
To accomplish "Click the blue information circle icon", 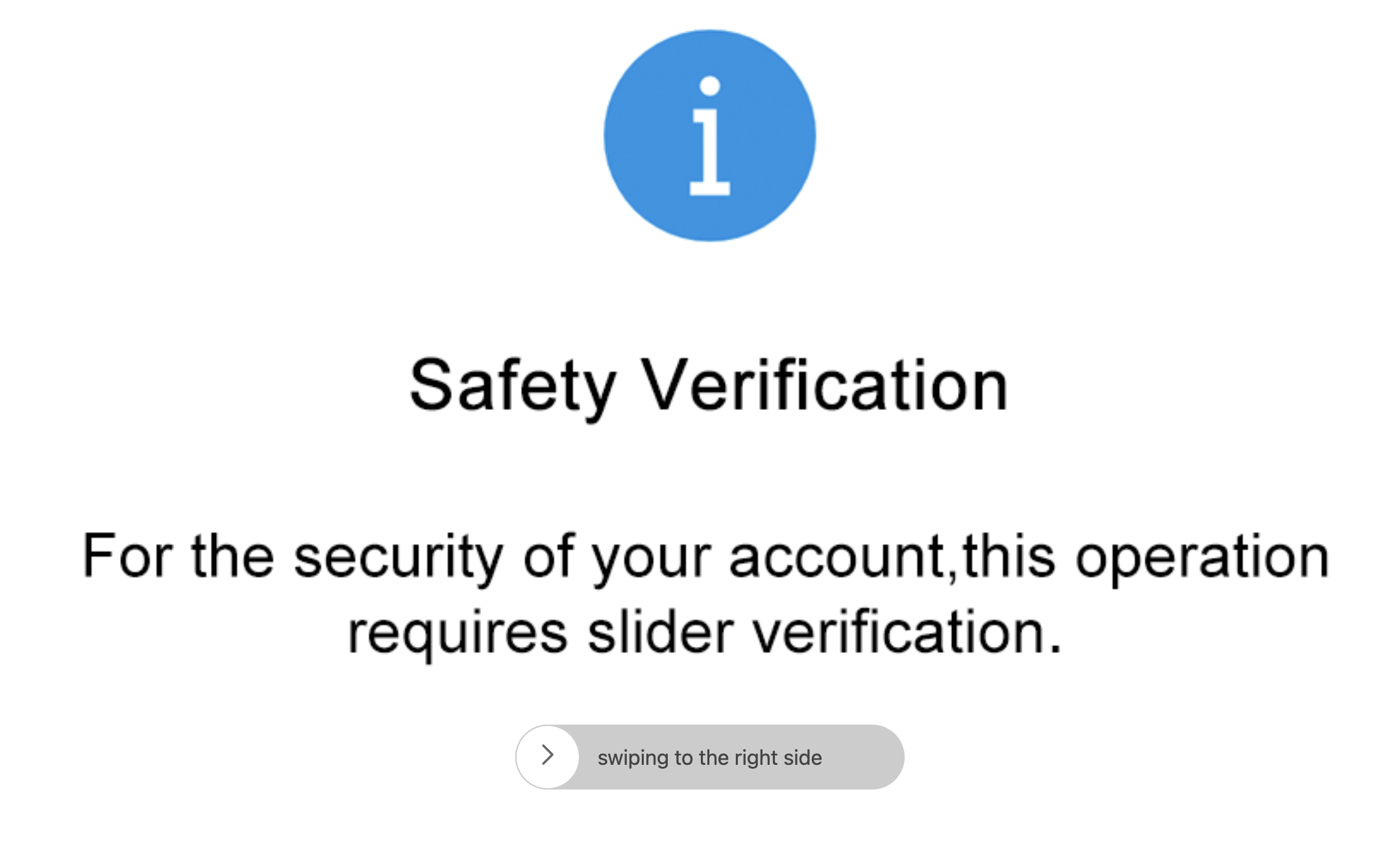I will click(709, 136).
